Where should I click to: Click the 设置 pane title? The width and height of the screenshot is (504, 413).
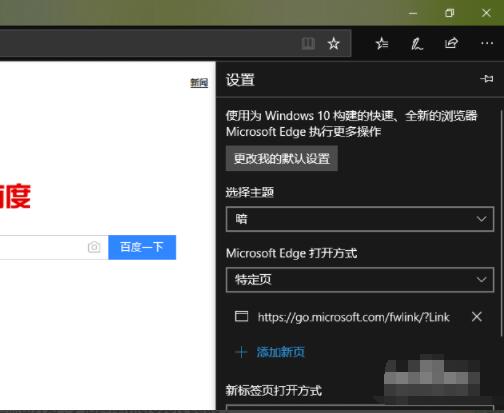[240, 80]
